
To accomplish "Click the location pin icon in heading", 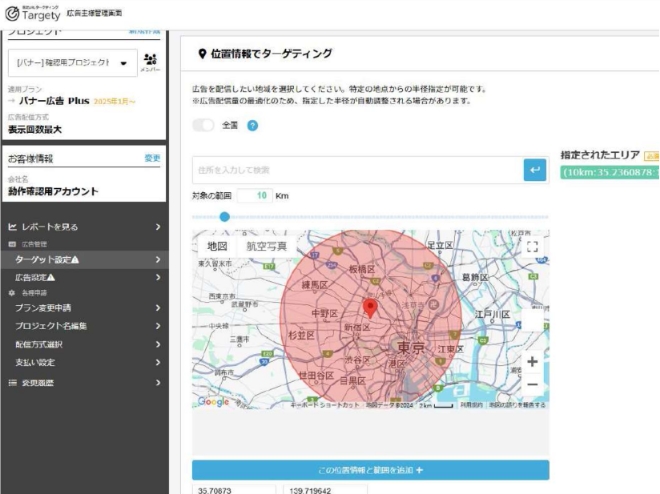I will [x=202, y=54].
